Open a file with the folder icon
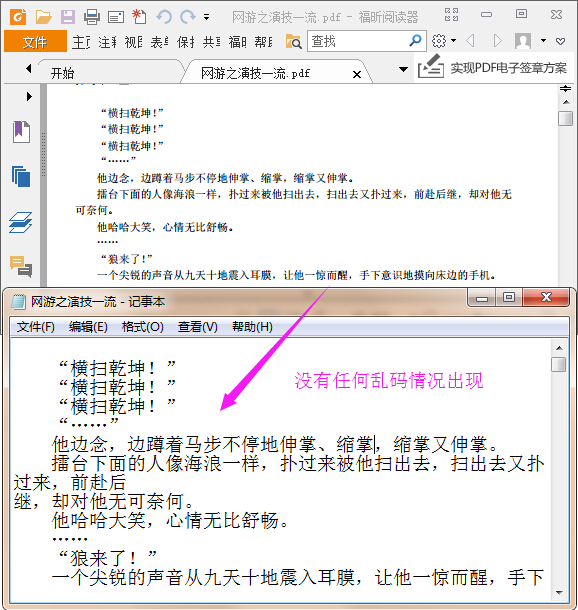This screenshot has width=578, height=610. click(43, 17)
